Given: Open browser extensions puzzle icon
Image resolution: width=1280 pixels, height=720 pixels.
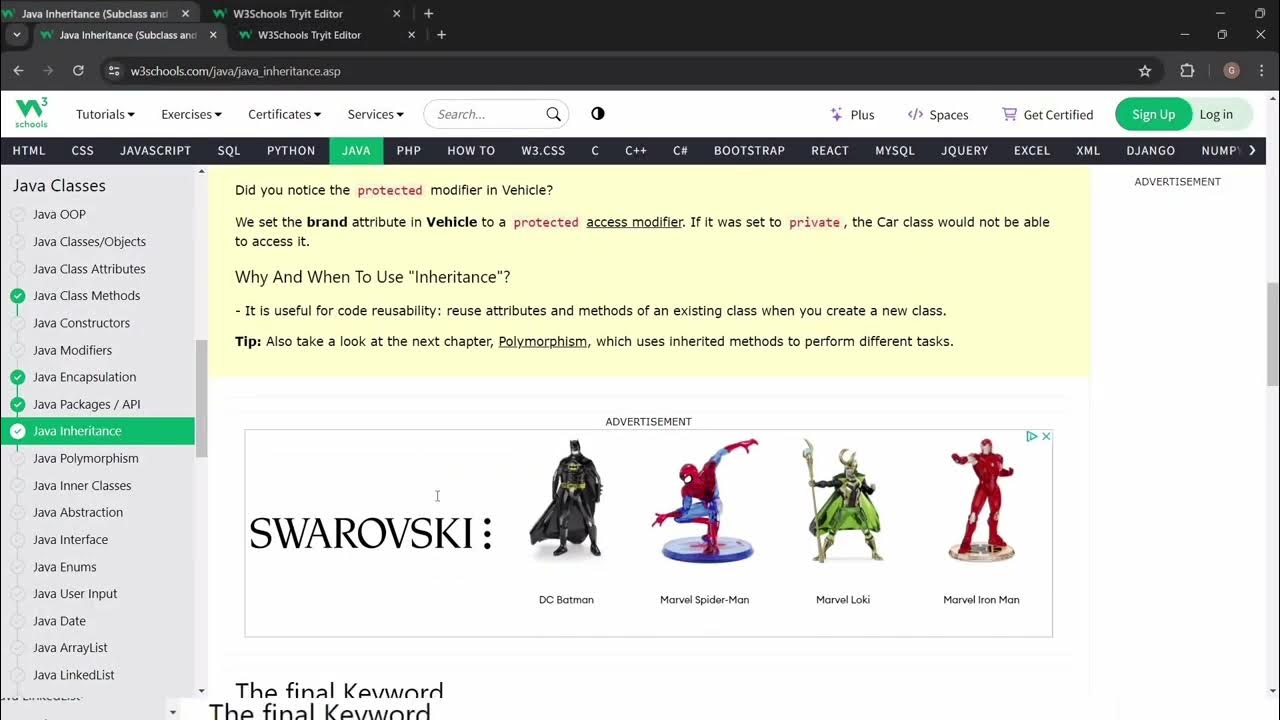Looking at the screenshot, I should (1187, 71).
